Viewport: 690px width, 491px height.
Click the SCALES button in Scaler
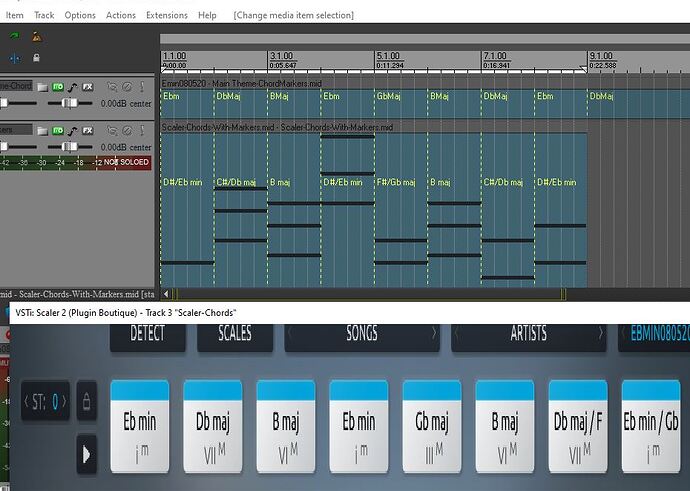223,333
